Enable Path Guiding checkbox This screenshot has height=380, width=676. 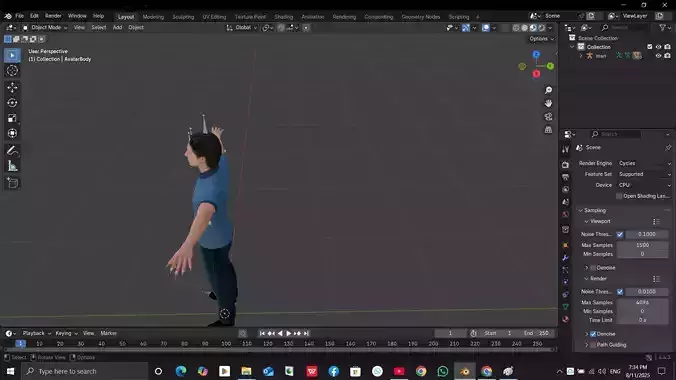pos(593,345)
